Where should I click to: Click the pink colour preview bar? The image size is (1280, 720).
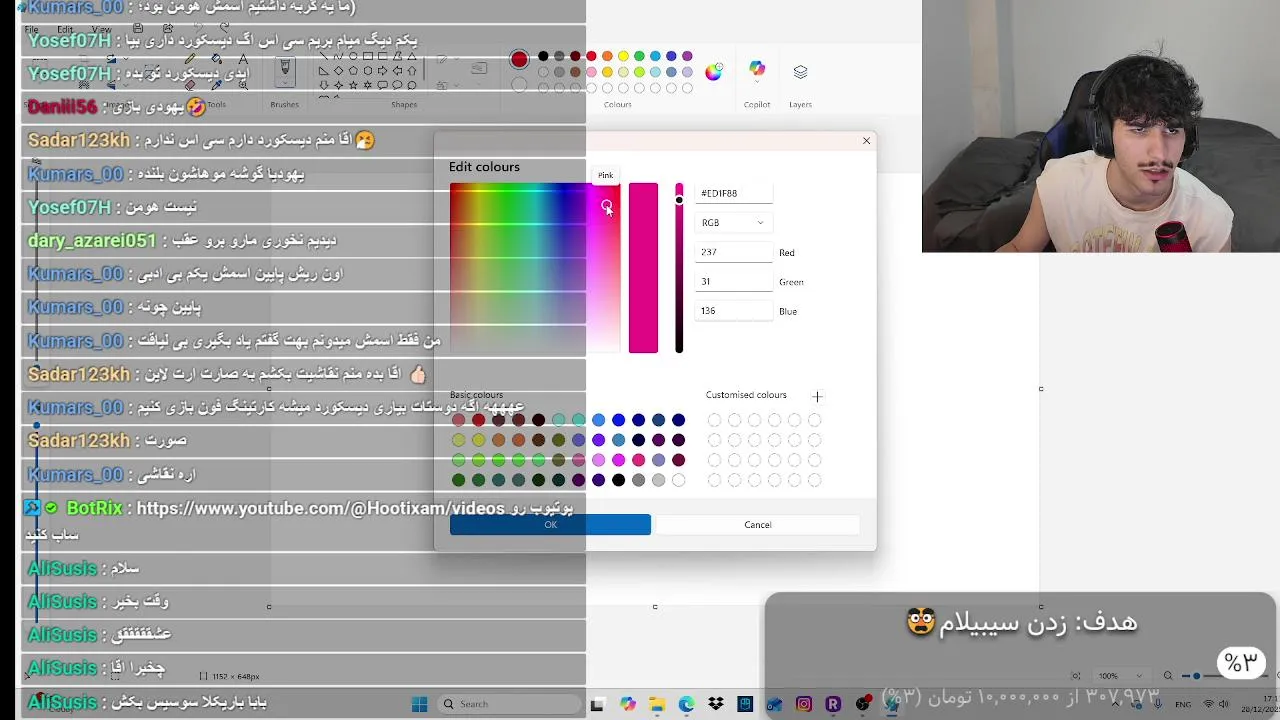pos(643,268)
